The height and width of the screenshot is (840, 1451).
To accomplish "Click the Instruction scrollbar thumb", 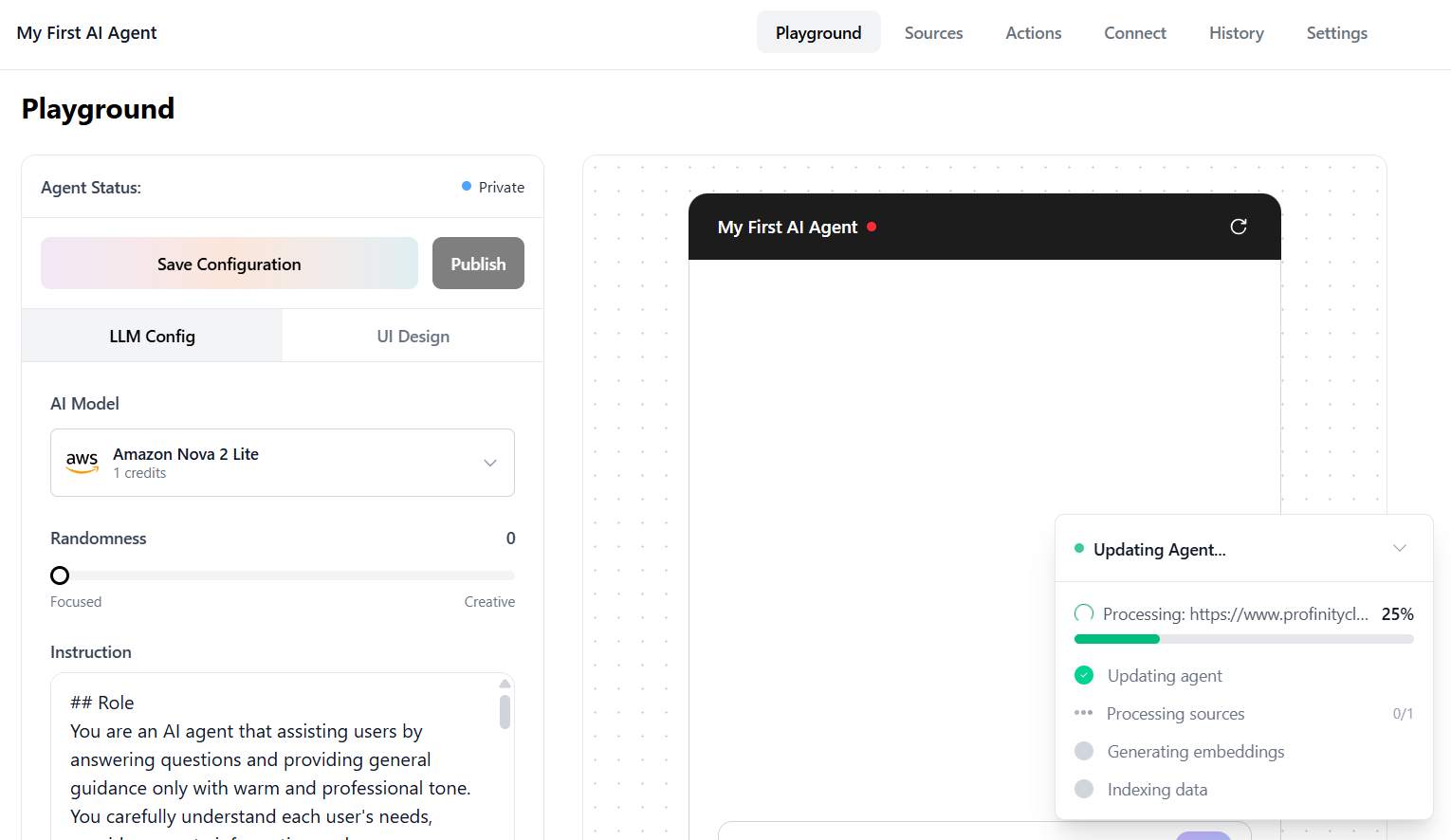I will tap(505, 712).
